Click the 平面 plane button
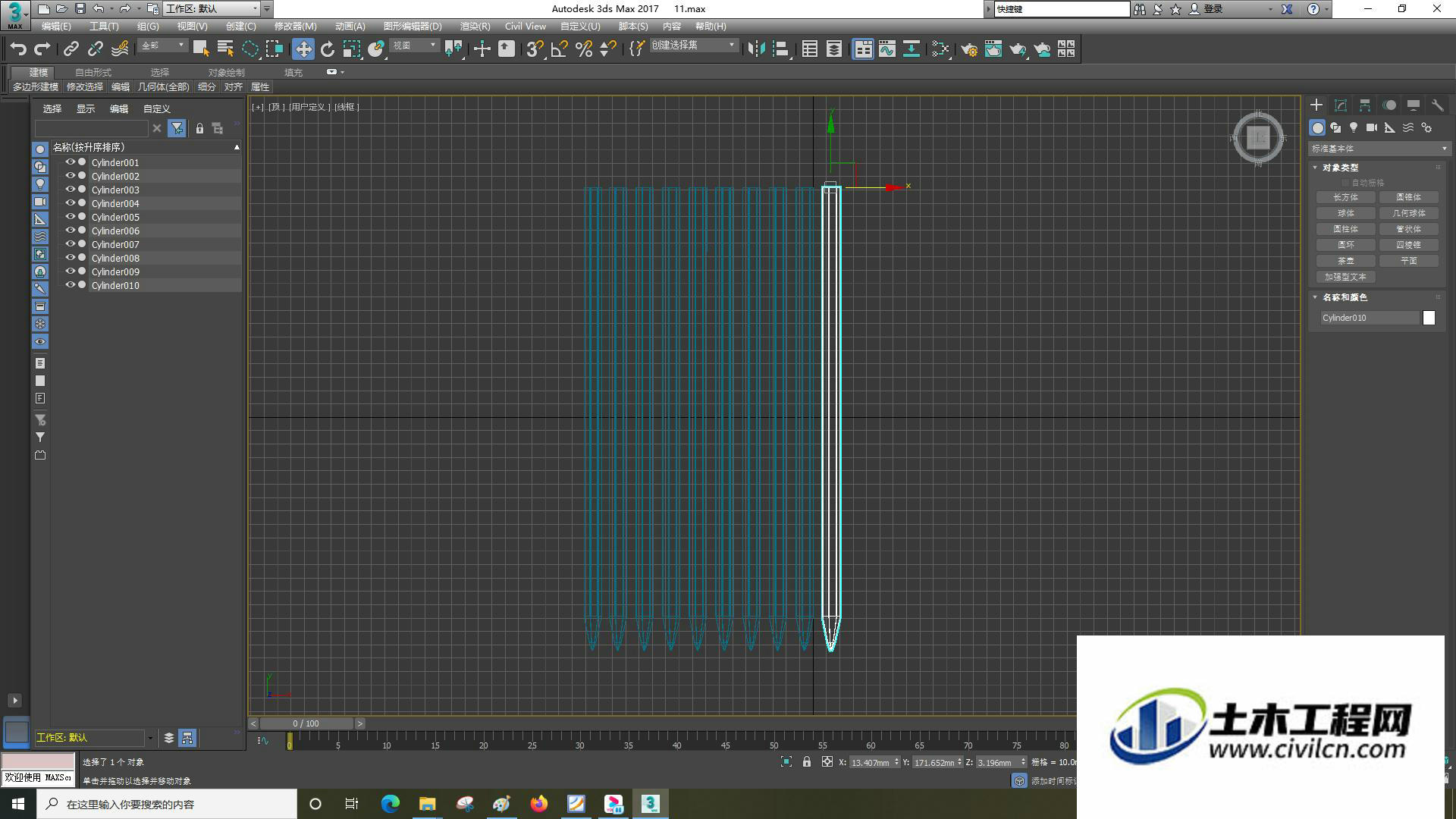Image resolution: width=1456 pixels, height=819 pixels. point(1408,261)
